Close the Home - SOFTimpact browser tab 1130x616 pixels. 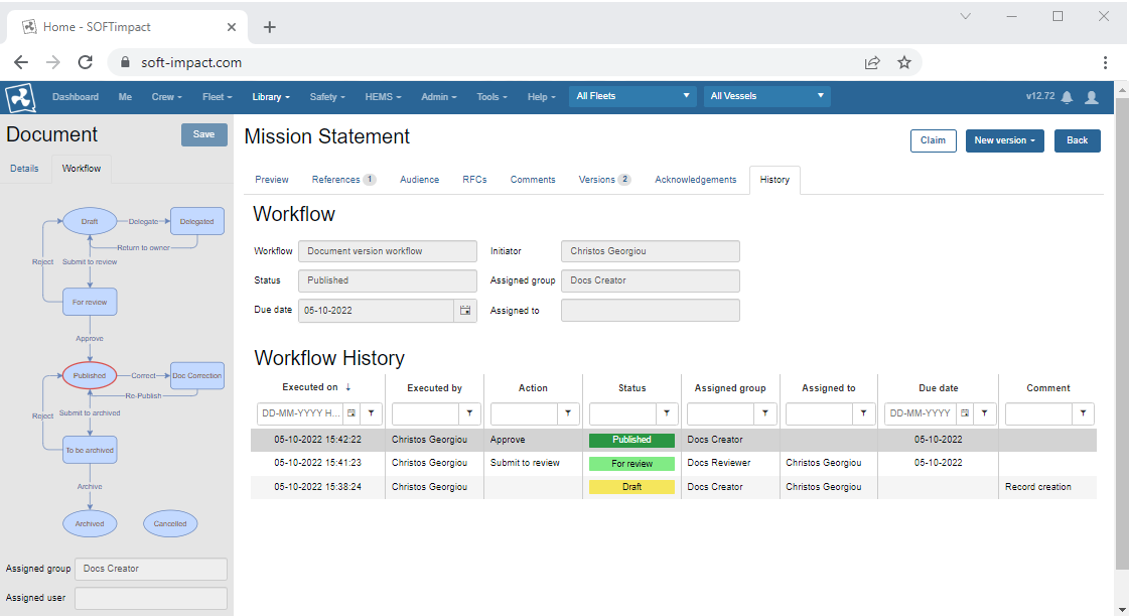coord(231,27)
